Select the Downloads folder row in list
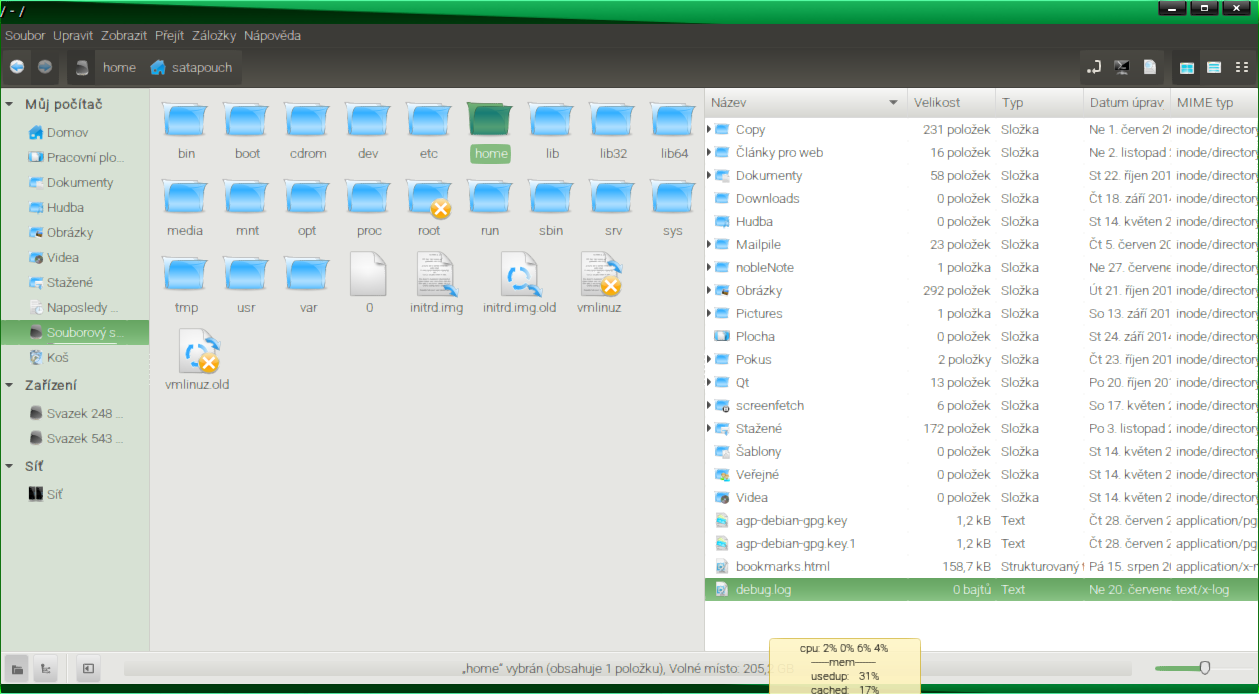 (x=982, y=198)
